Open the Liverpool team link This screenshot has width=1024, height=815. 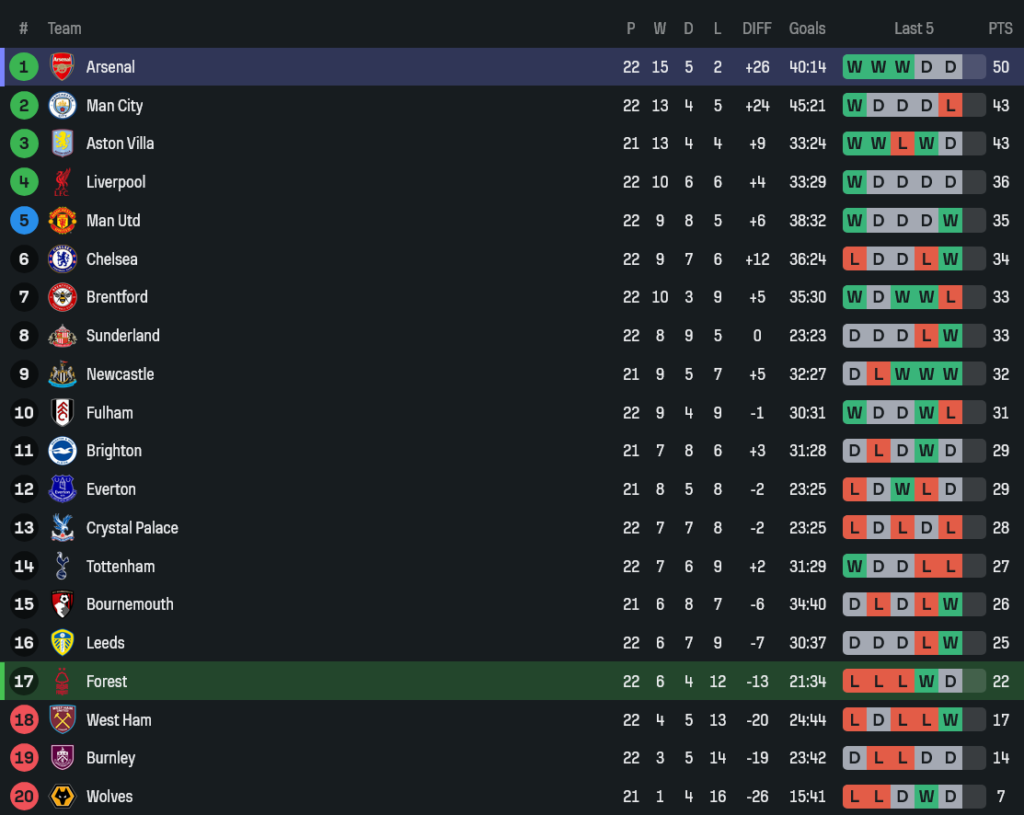pos(116,182)
